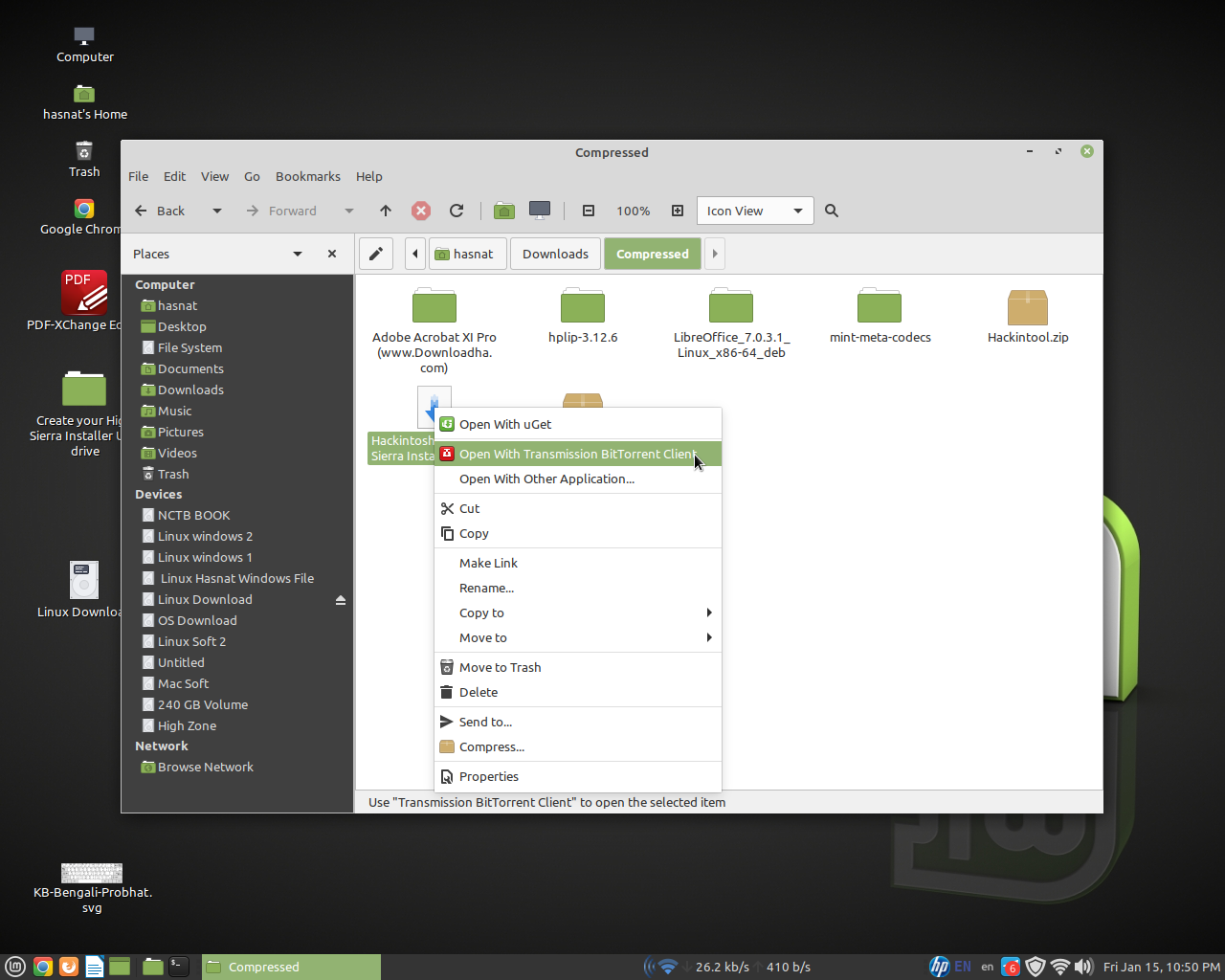Choose Compress... in the context menu
This screenshot has height=980, width=1225.
(578, 746)
